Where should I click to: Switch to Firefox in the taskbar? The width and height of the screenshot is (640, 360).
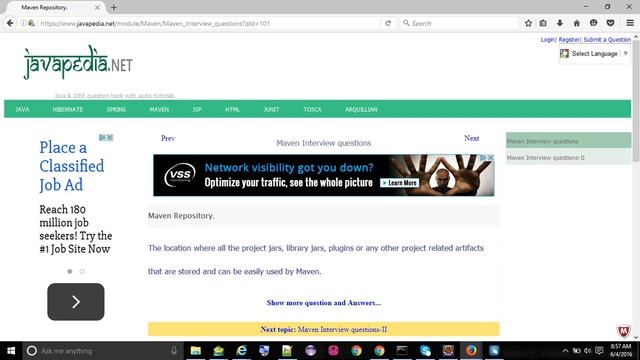[x=471, y=351]
